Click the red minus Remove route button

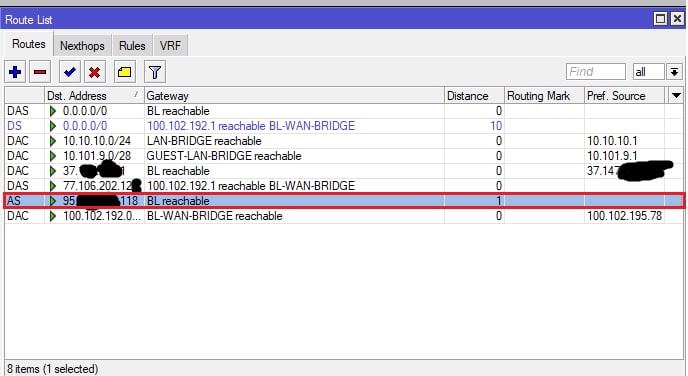(x=40, y=72)
